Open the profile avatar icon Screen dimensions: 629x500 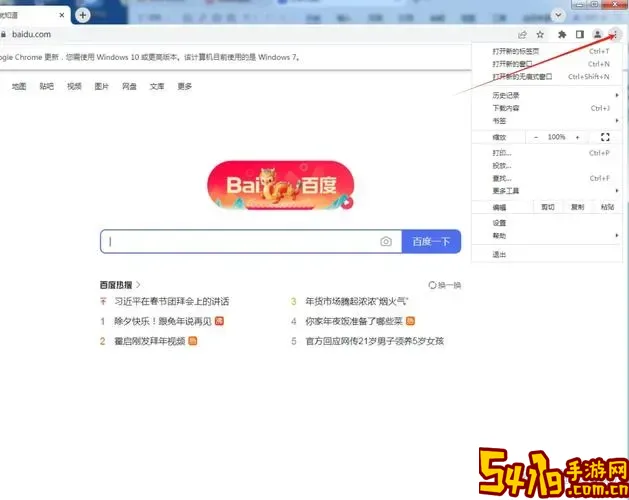597,35
